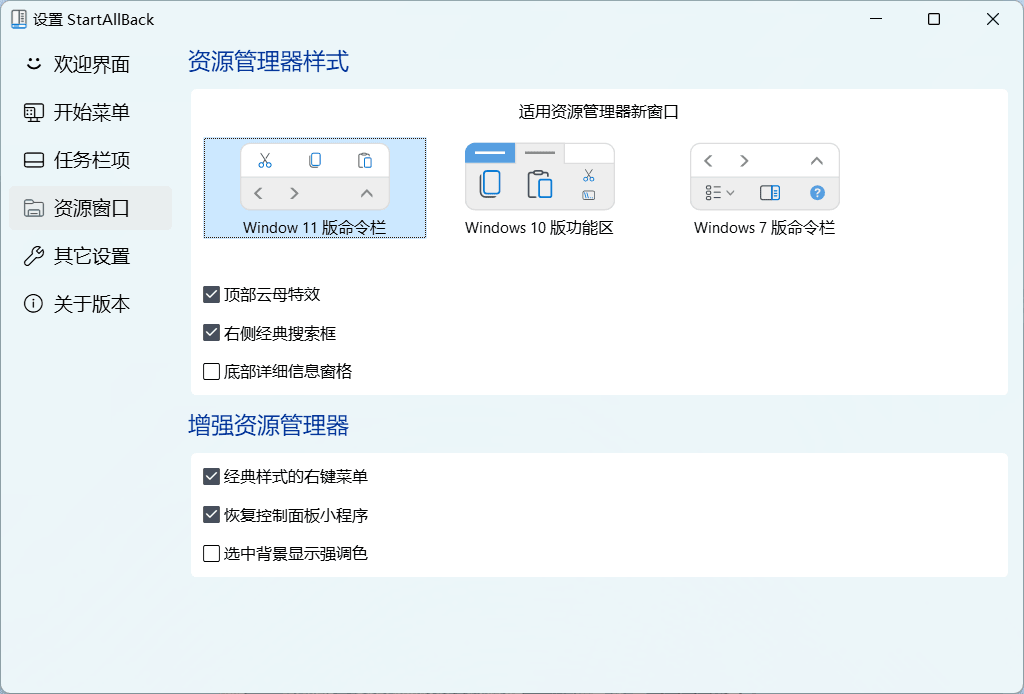Click the 适用资源管理器新窗口 caption
Viewport: 1024px width, 694px height.
click(x=599, y=112)
